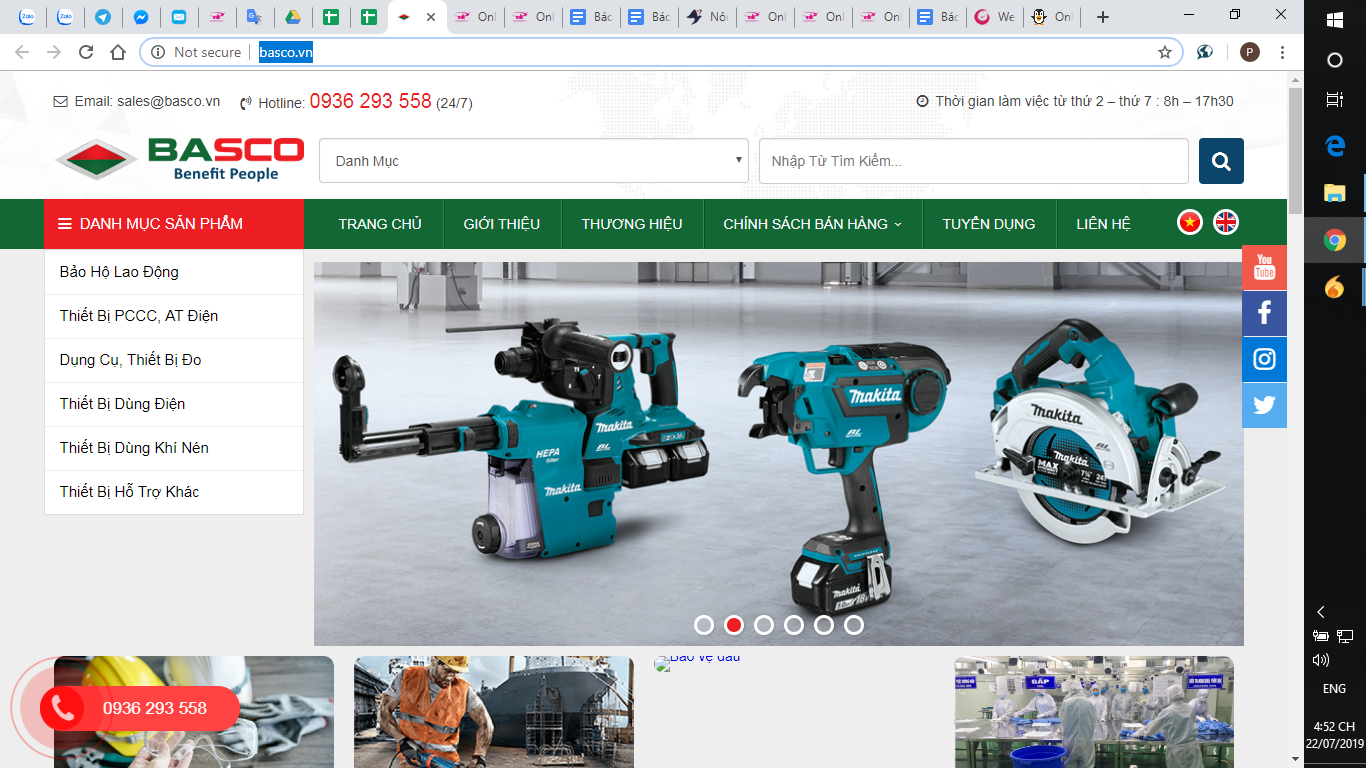Select third slider pagination dot
The width and height of the screenshot is (1366, 768).
tap(764, 625)
